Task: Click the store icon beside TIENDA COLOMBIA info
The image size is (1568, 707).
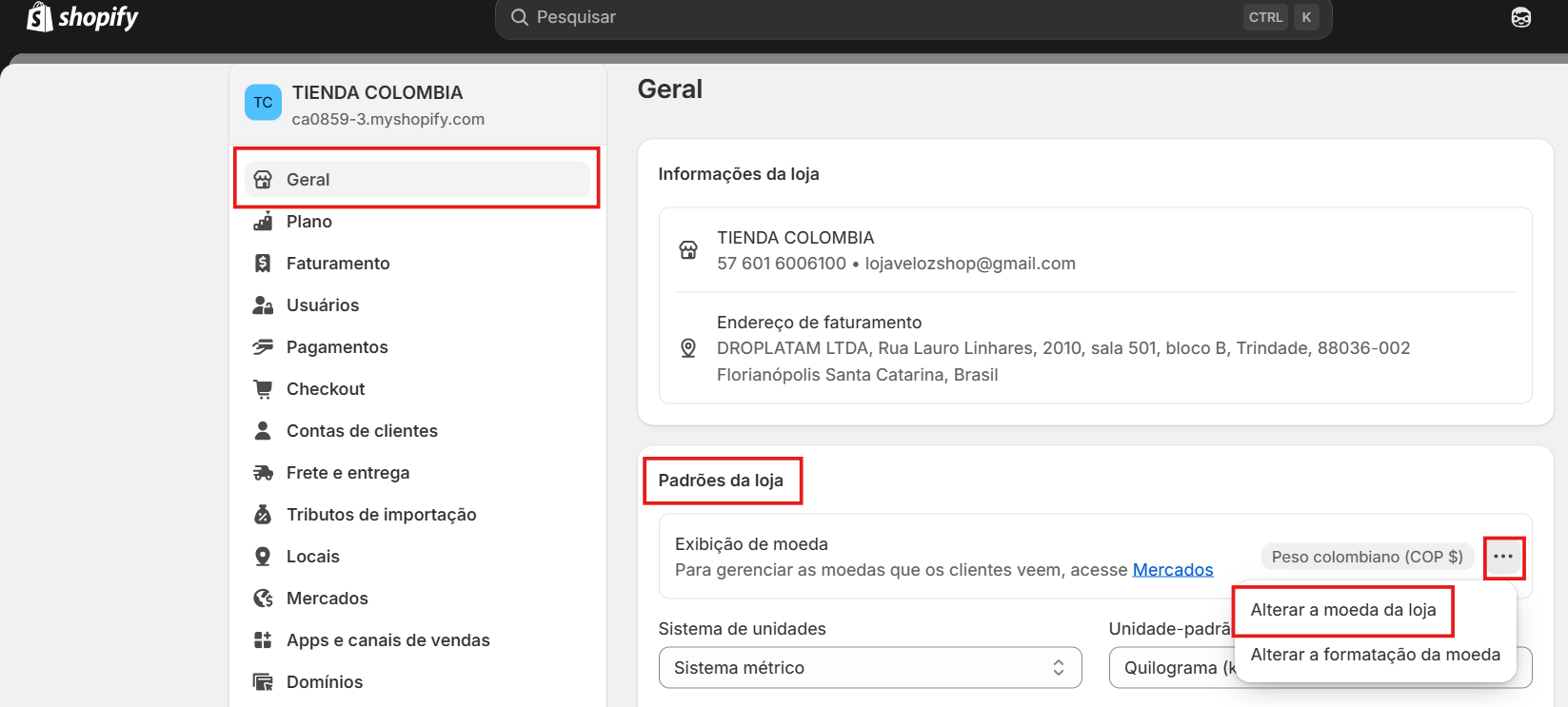Action: [x=688, y=250]
